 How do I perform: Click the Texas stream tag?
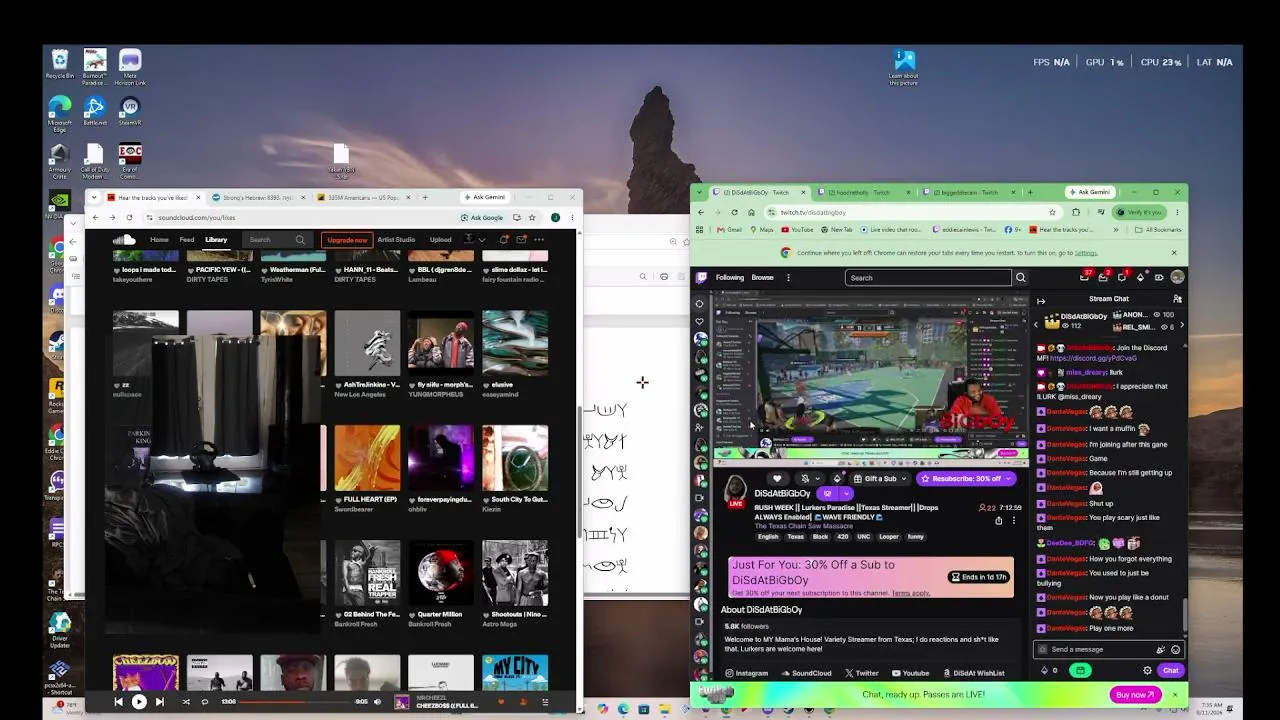[795, 536]
